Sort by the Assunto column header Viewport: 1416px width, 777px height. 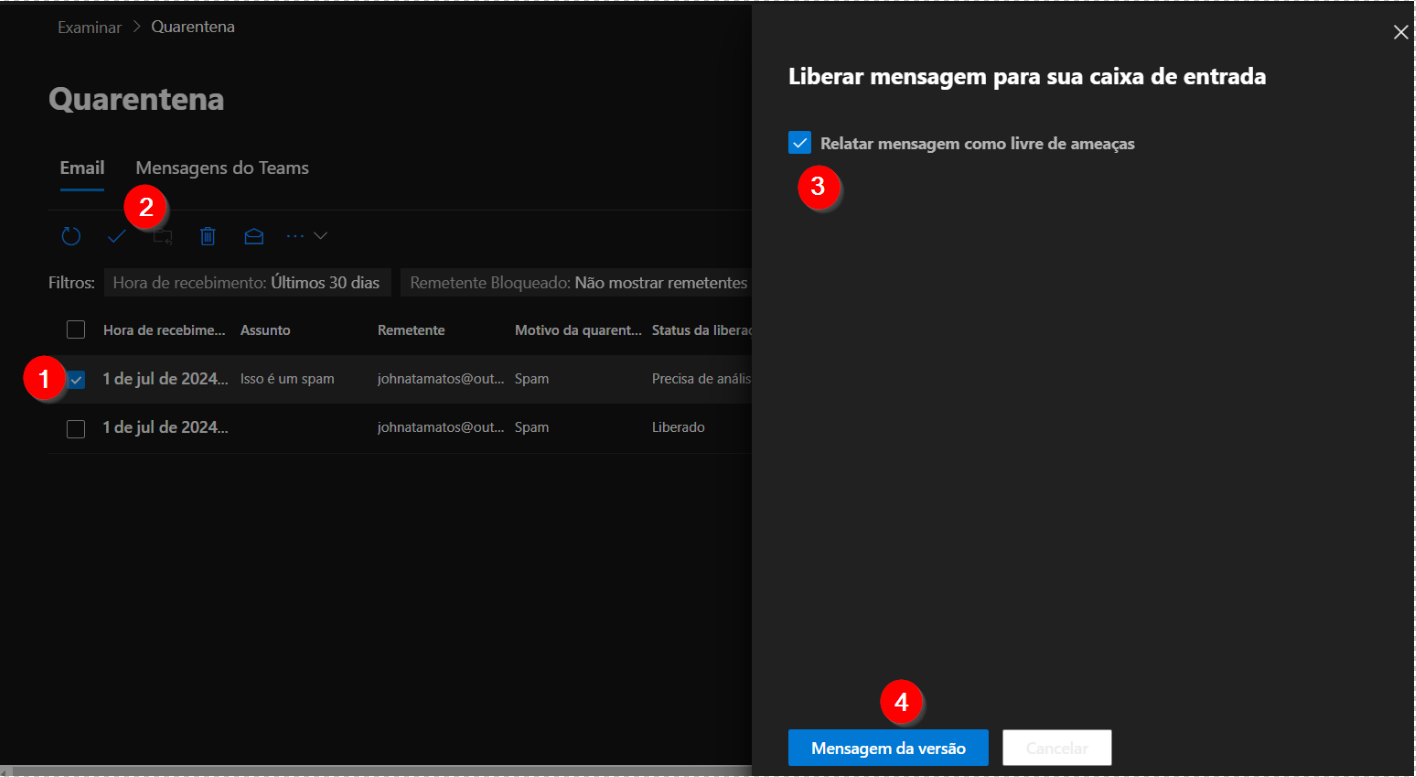(x=265, y=330)
